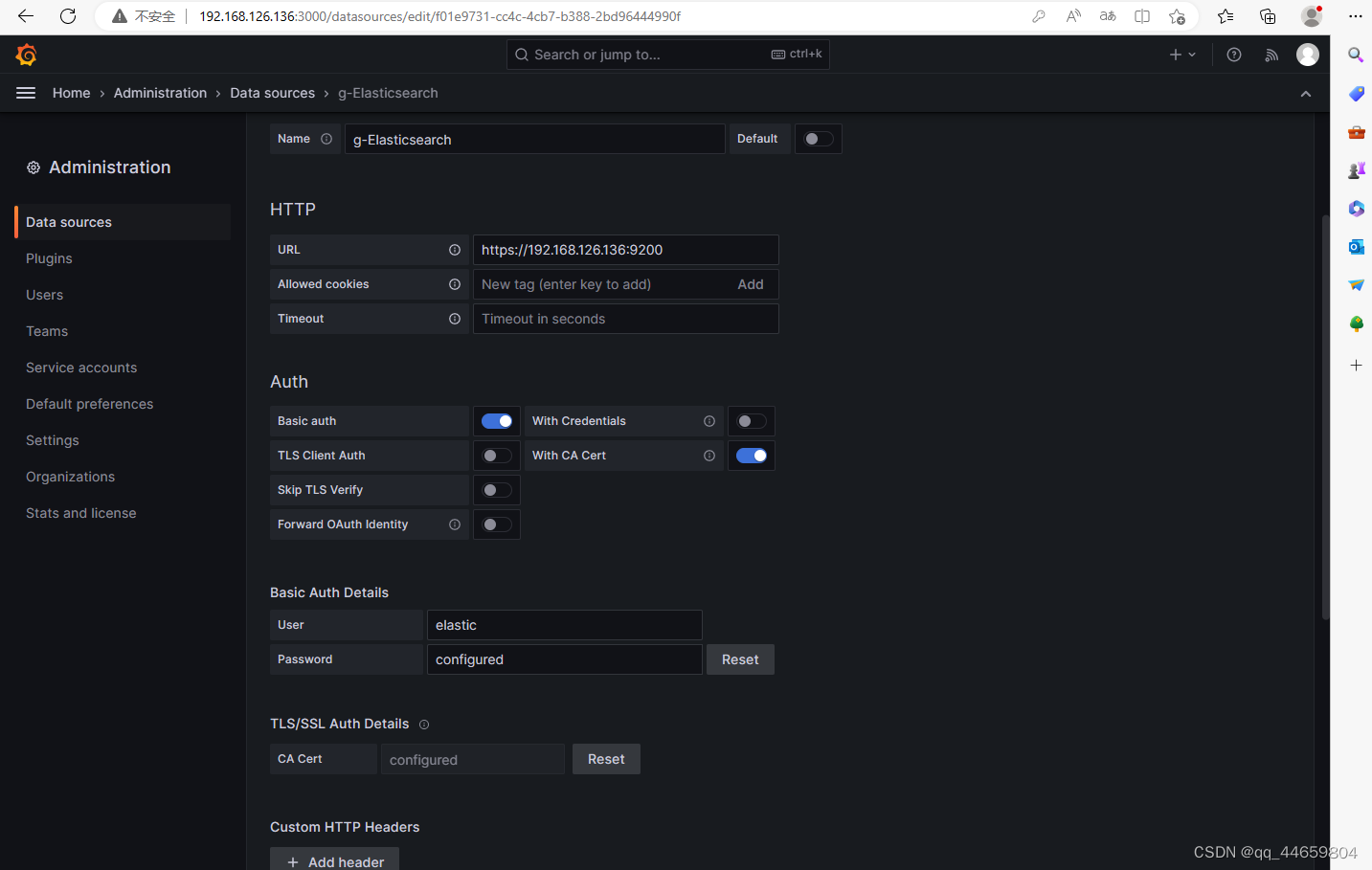Add Edge sidebar app plus icon
Image resolution: width=1372 pixels, height=870 pixels.
click(x=1356, y=366)
